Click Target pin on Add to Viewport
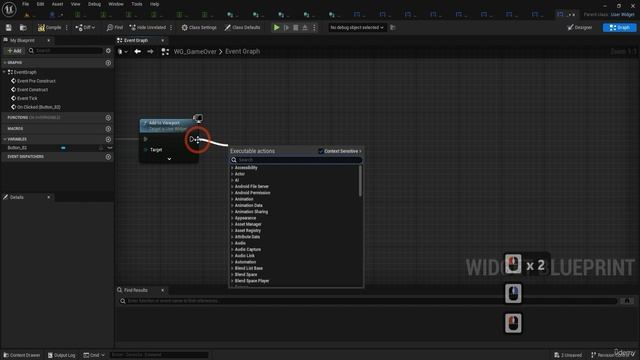The height and width of the screenshot is (360, 640). tap(146, 150)
